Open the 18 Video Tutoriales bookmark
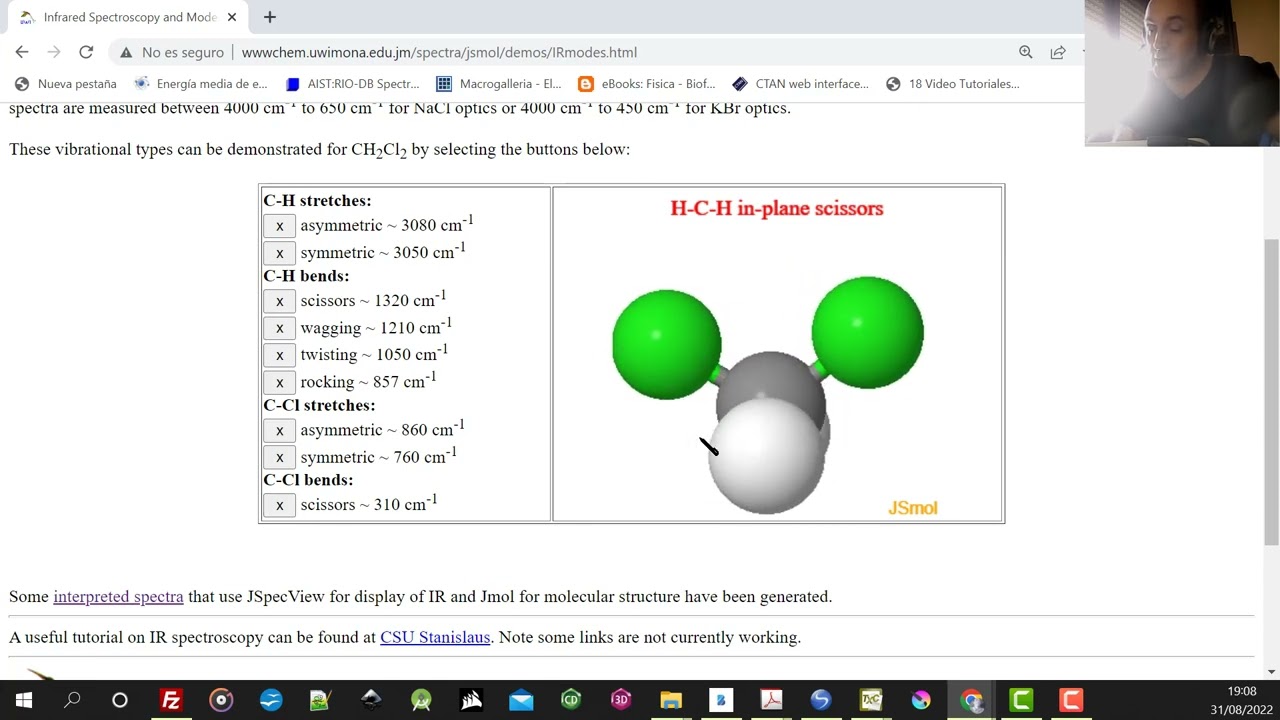Screen dimensions: 1280x720 (953, 84)
